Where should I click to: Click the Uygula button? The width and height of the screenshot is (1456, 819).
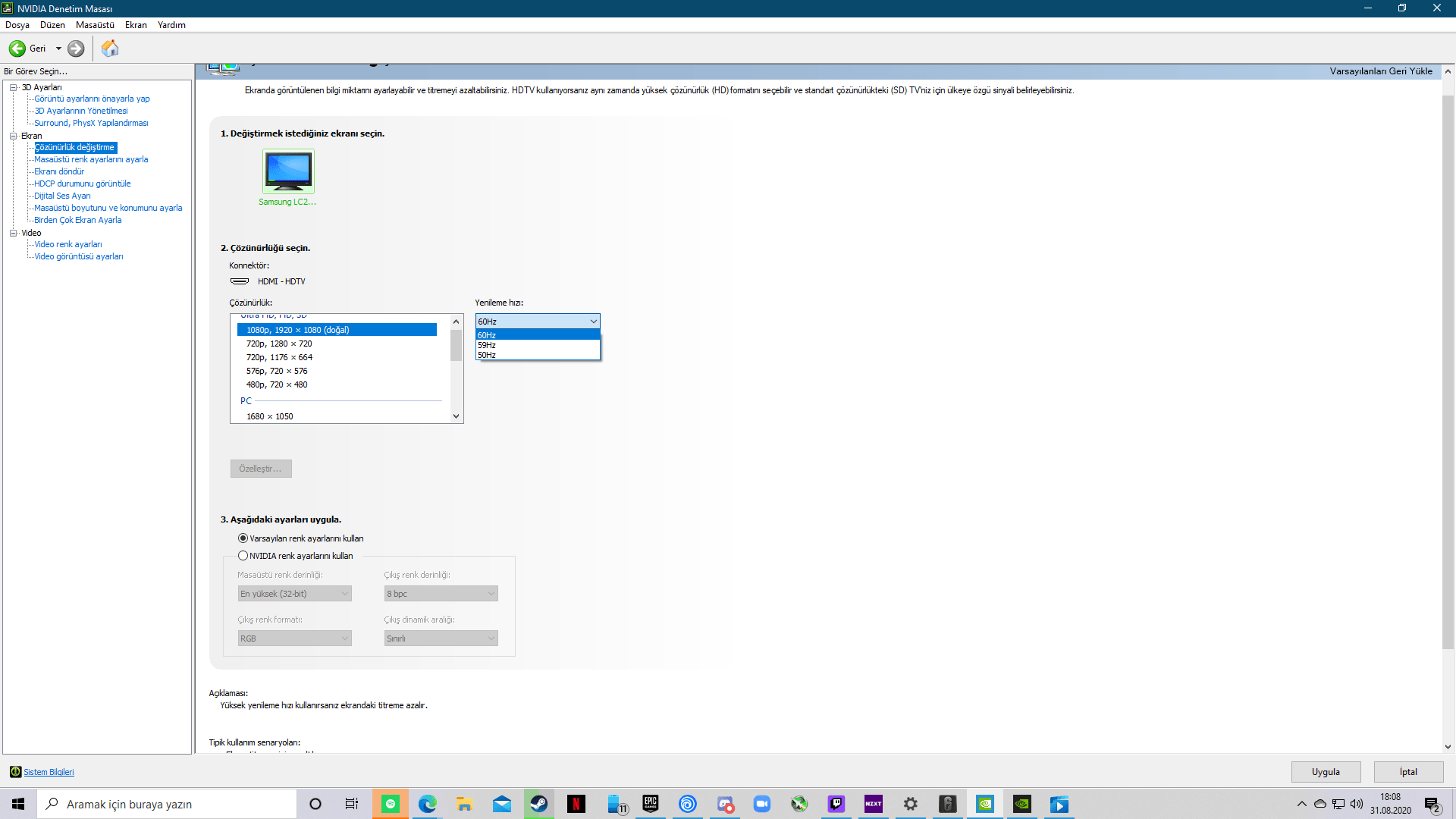coord(1326,772)
